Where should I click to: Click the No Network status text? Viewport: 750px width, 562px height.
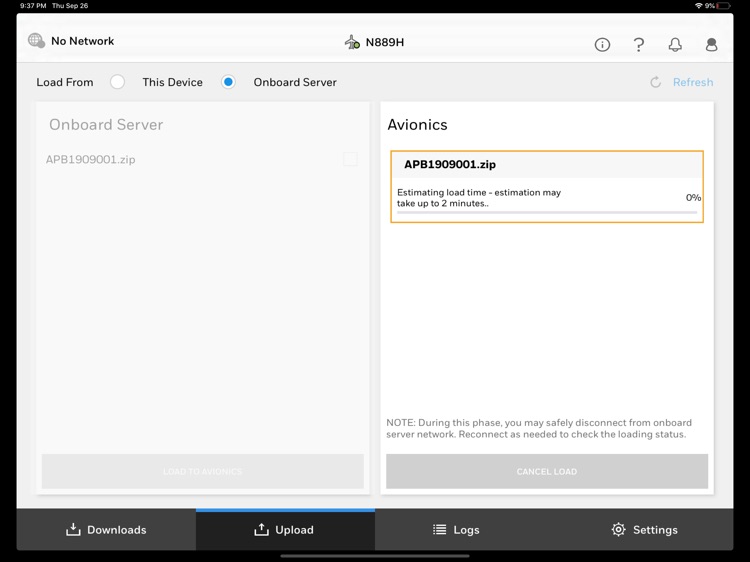click(82, 41)
